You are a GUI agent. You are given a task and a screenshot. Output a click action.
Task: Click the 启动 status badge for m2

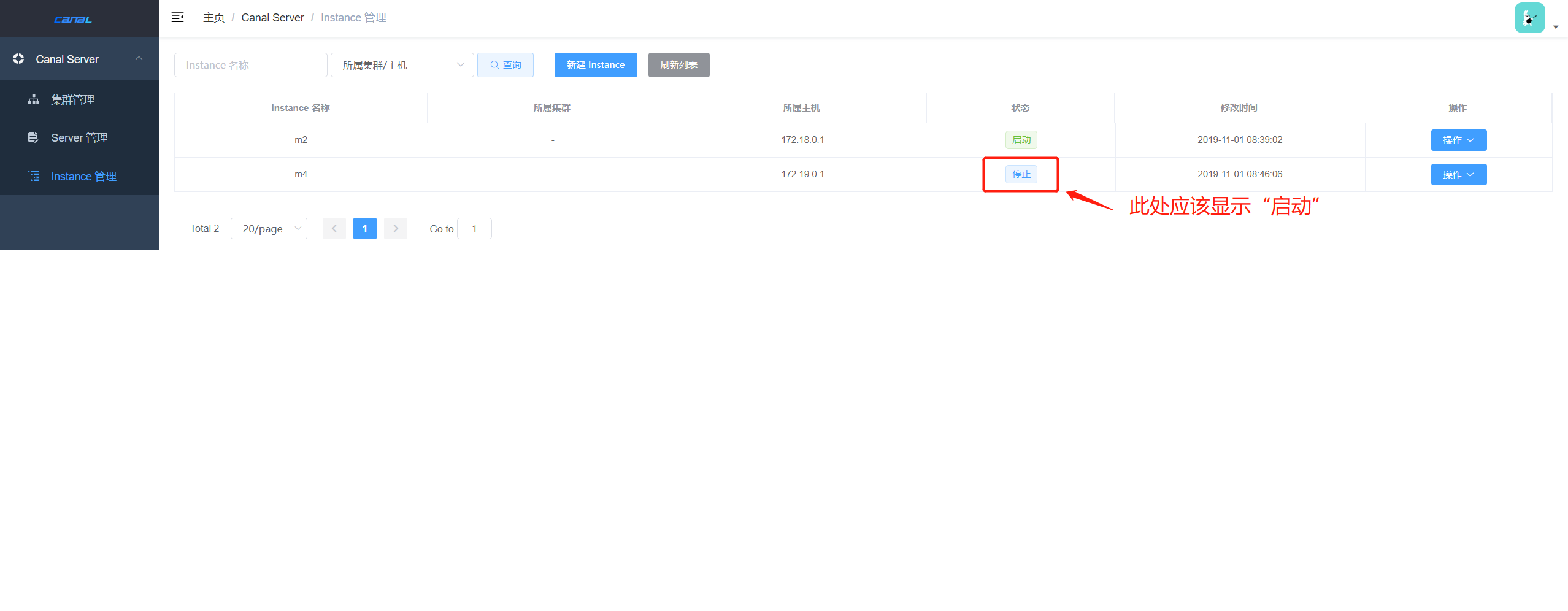point(1021,139)
